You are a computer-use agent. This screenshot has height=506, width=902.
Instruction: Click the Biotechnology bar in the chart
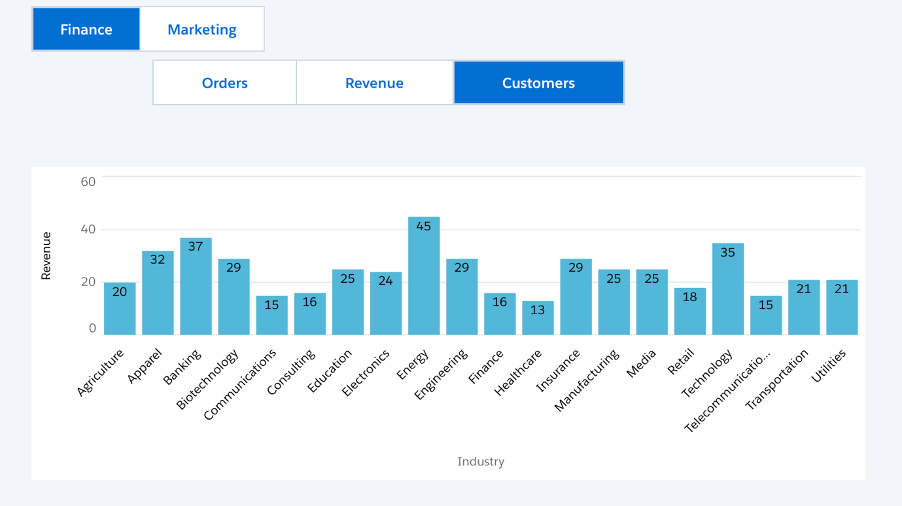(x=234, y=297)
